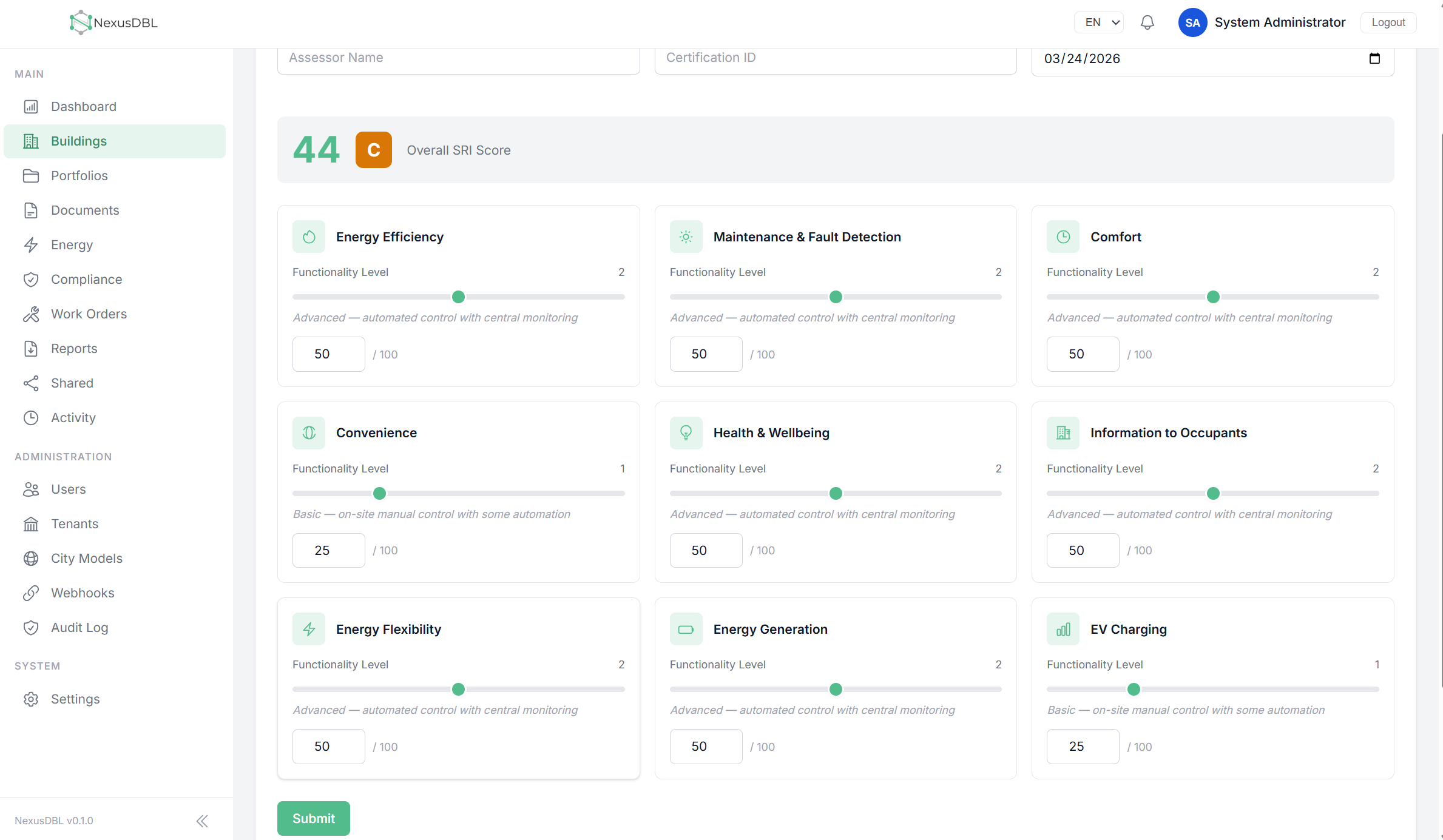1443x840 pixels.
Task: Click the Energy Flexibility lightning icon
Action: (309, 629)
